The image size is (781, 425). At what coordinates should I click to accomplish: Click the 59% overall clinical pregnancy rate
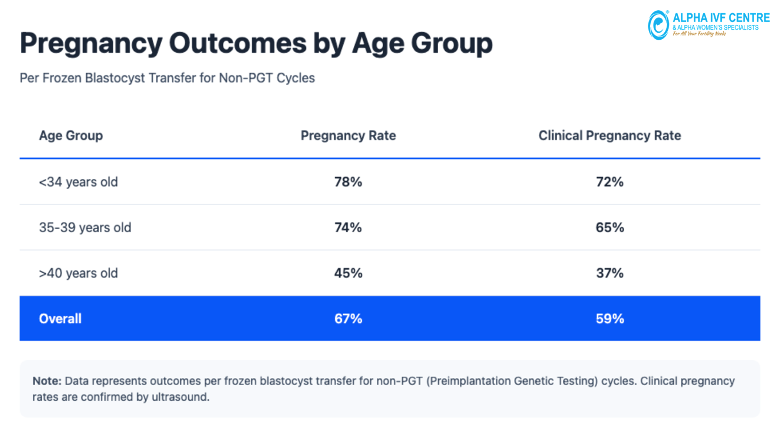pos(610,319)
